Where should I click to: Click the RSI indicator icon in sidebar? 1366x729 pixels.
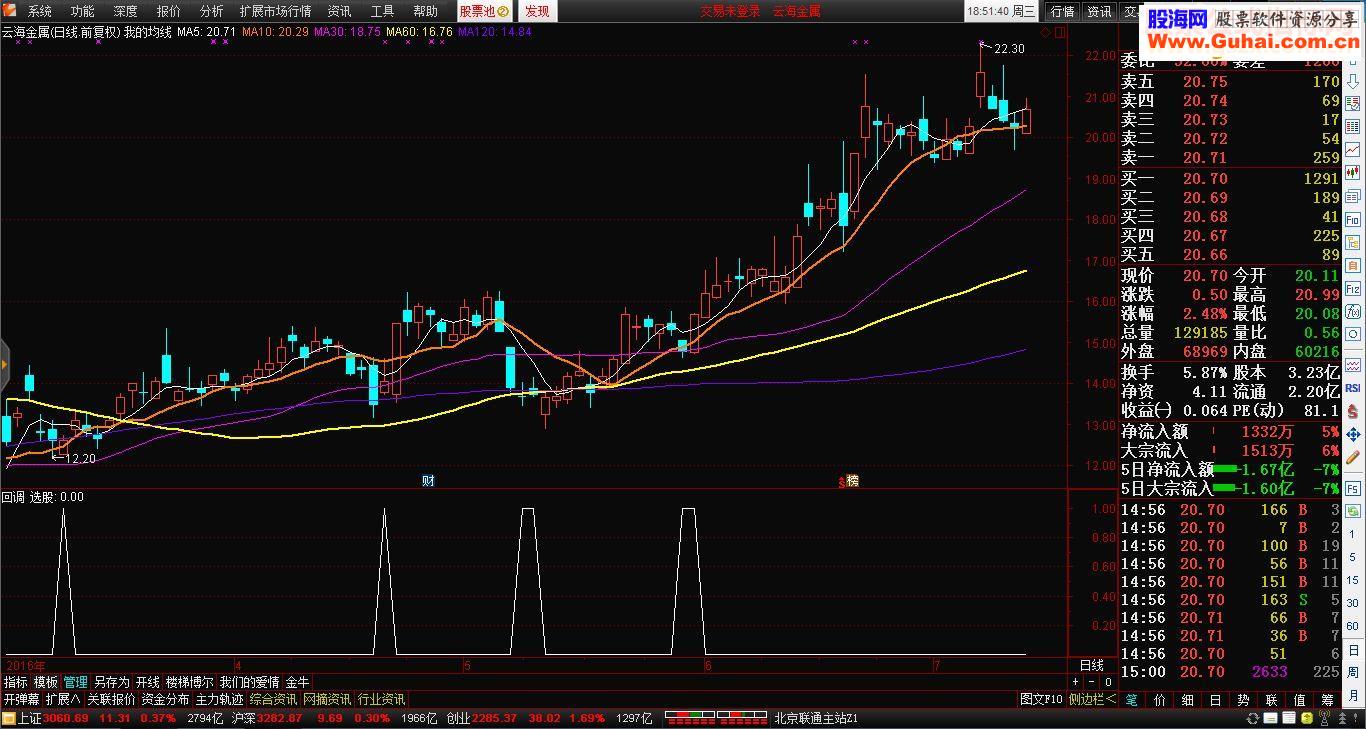coord(1352,387)
